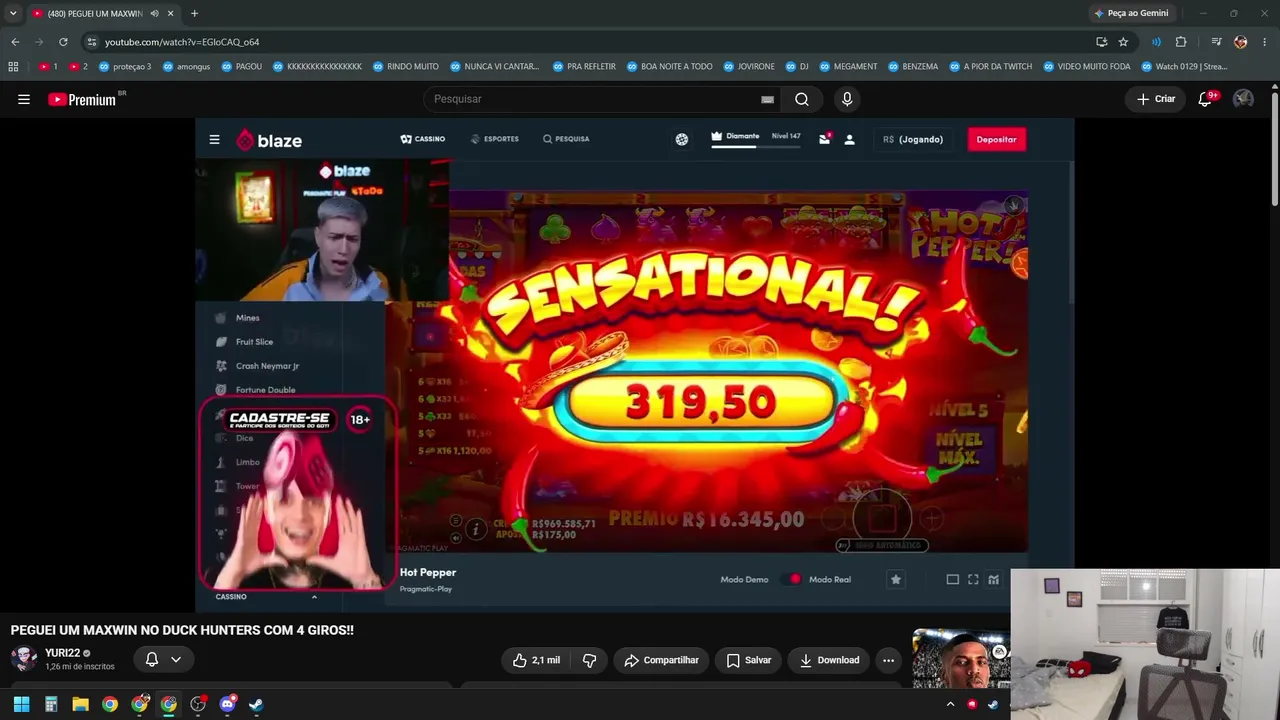Open the CASSINO tab on Blaze
This screenshot has height=720, width=1280.
pyautogui.click(x=423, y=139)
